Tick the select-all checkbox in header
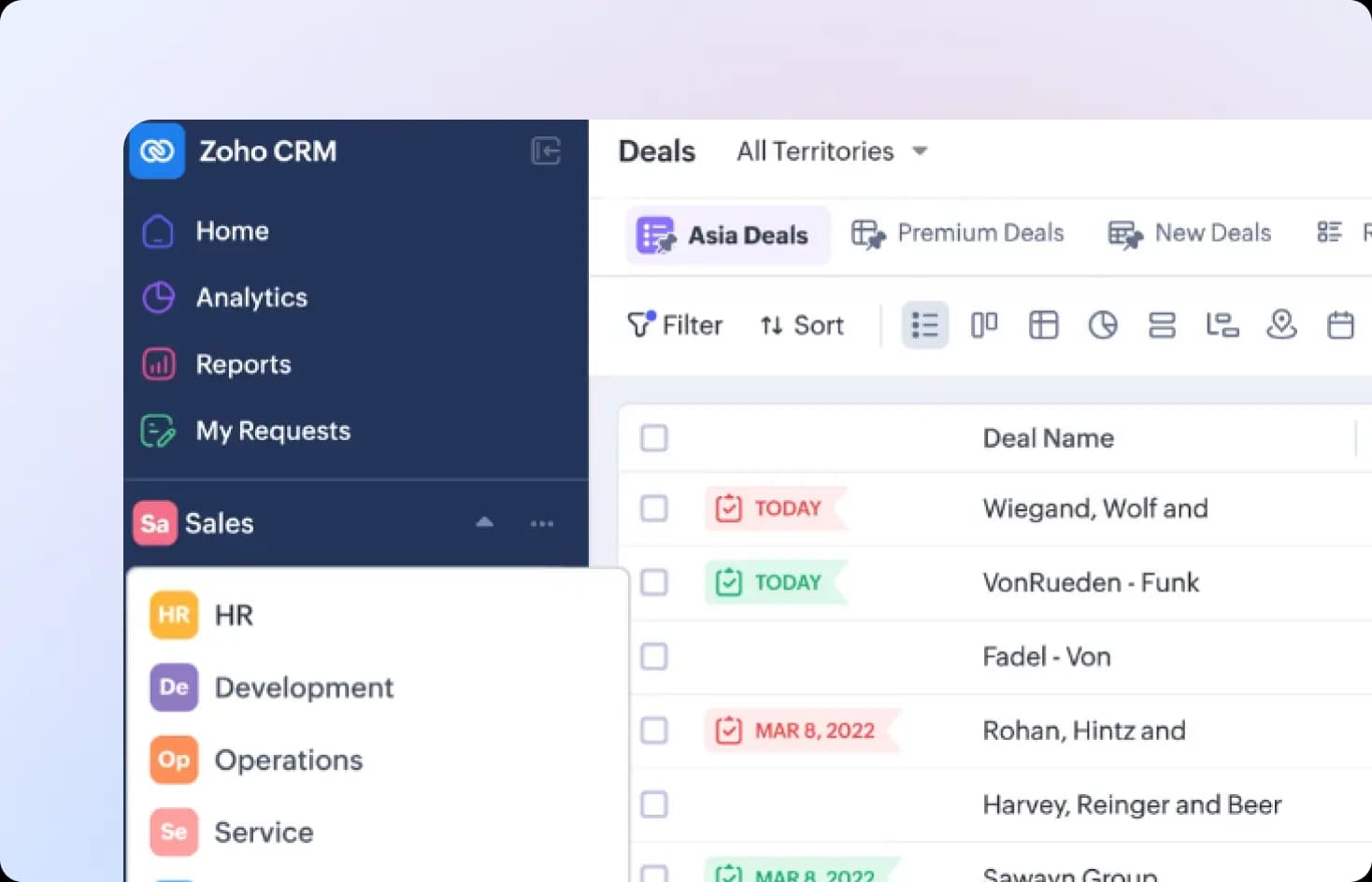Viewport: 1372px width, 882px height. 654,438
